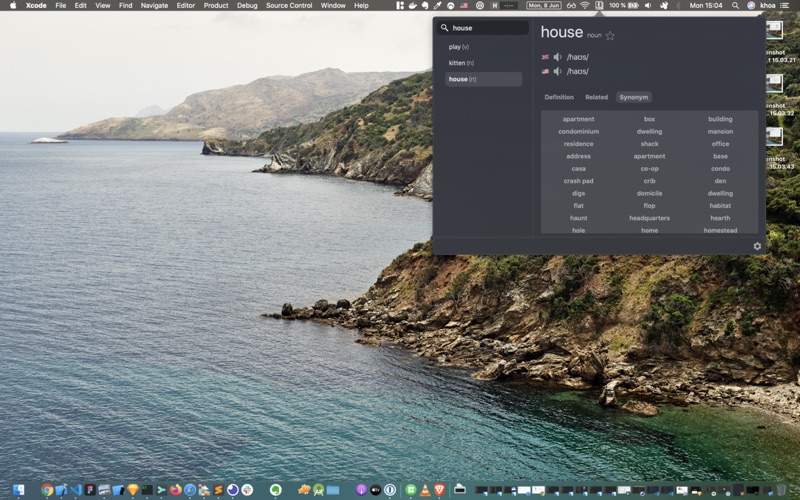This screenshot has width=800, height=500.
Task: Open VLC from the Dock
Action: coord(425,490)
